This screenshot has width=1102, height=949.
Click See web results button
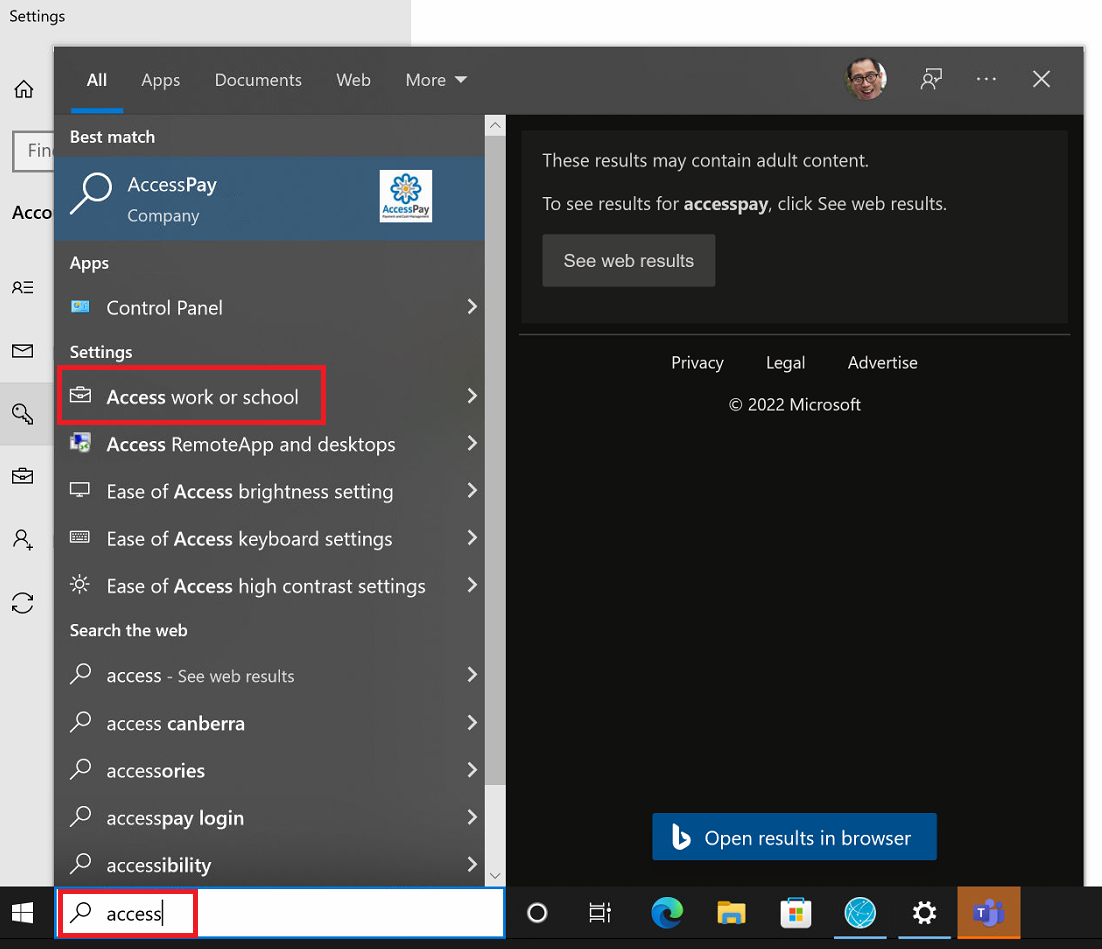(x=628, y=261)
